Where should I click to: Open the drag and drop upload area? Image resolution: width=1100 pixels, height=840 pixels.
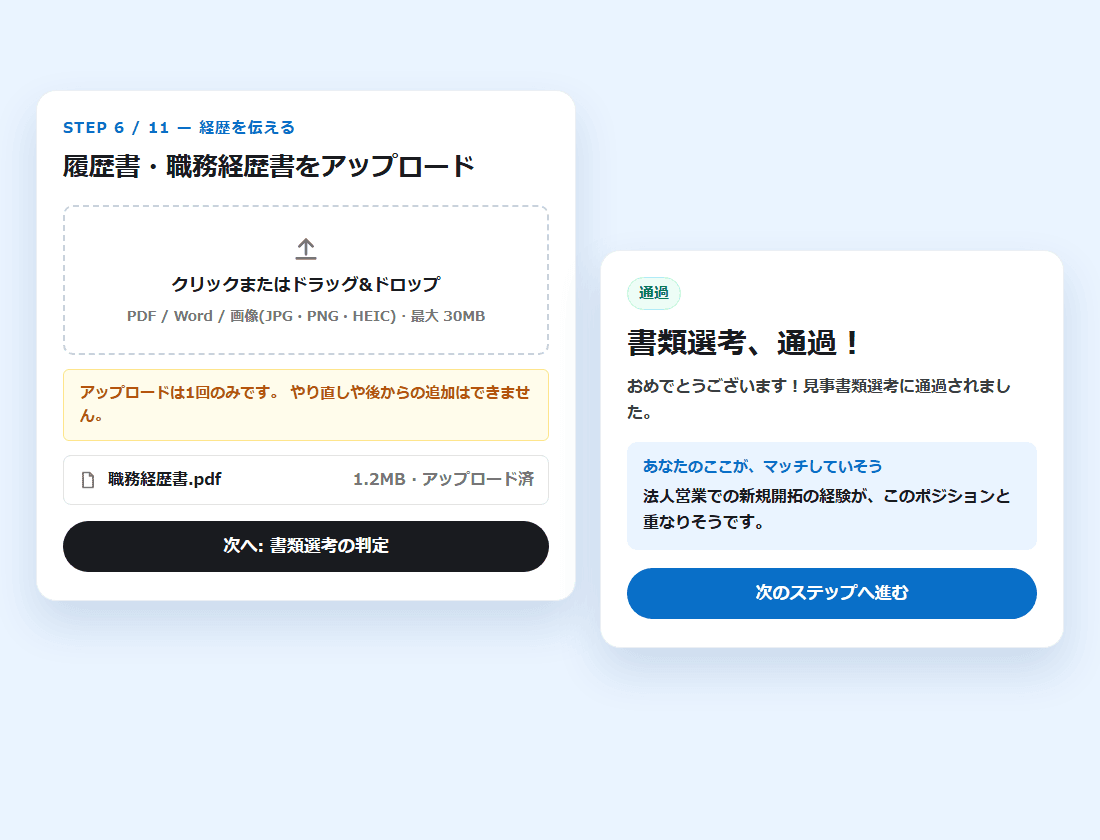tap(306, 280)
